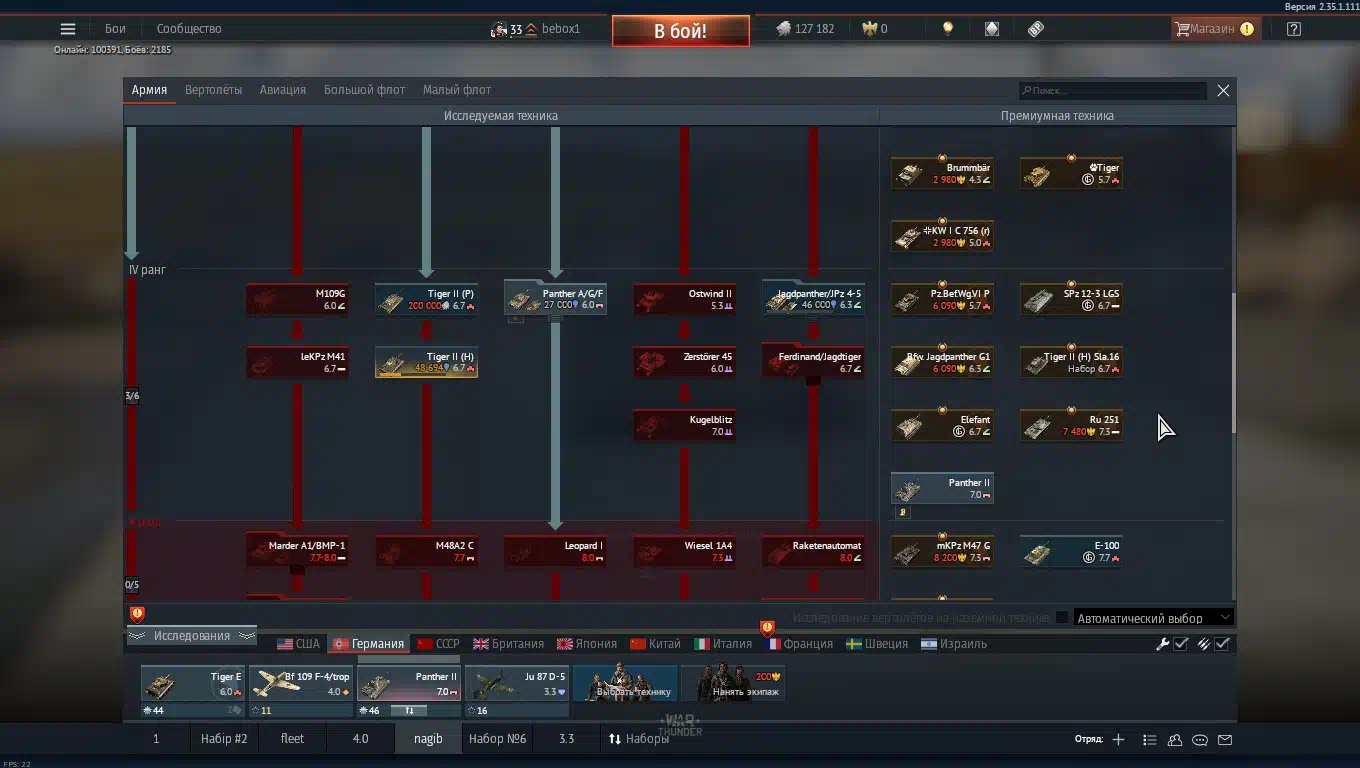Select Panther II in premium column
Viewport: 1360px width, 768px height.
coord(942,488)
